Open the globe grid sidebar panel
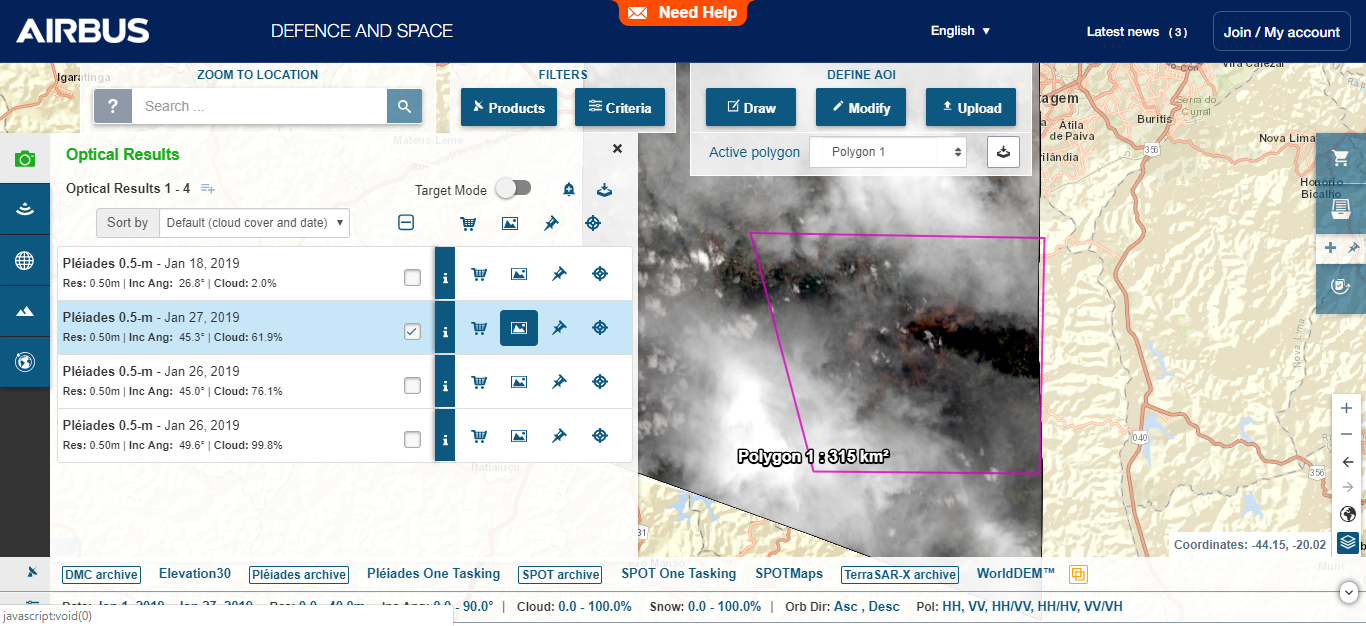The image size is (1366, 626). [25, 261]
